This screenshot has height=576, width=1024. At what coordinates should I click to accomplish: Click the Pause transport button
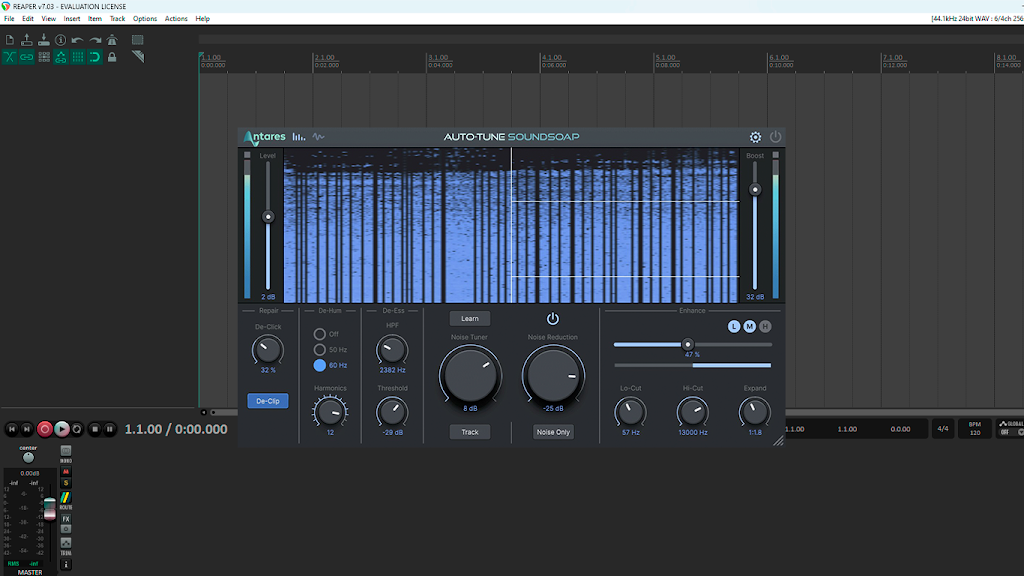[110, 429]
